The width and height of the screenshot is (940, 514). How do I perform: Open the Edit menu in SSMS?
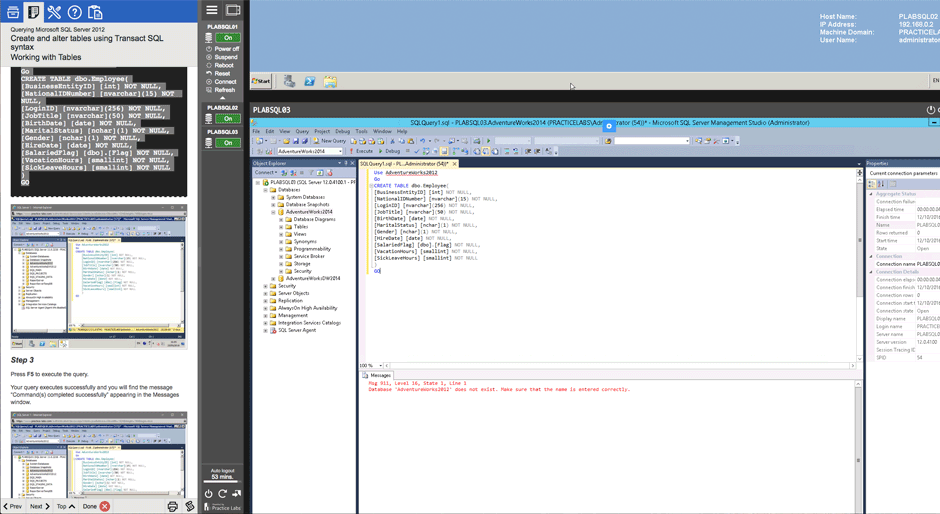(x=270, y=131)
